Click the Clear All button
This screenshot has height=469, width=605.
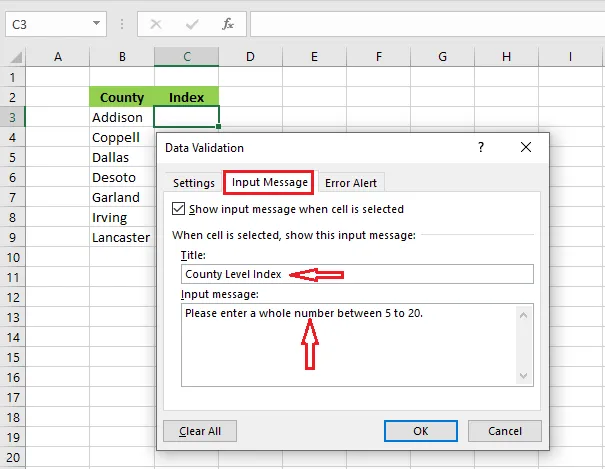(x=200, y=431)
